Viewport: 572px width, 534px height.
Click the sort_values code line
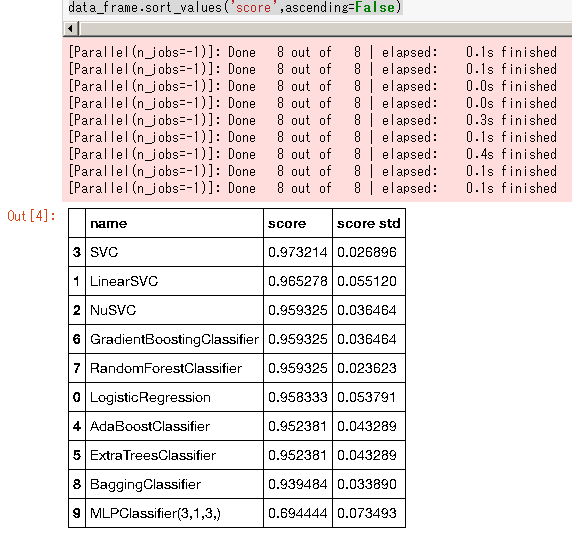235,7
